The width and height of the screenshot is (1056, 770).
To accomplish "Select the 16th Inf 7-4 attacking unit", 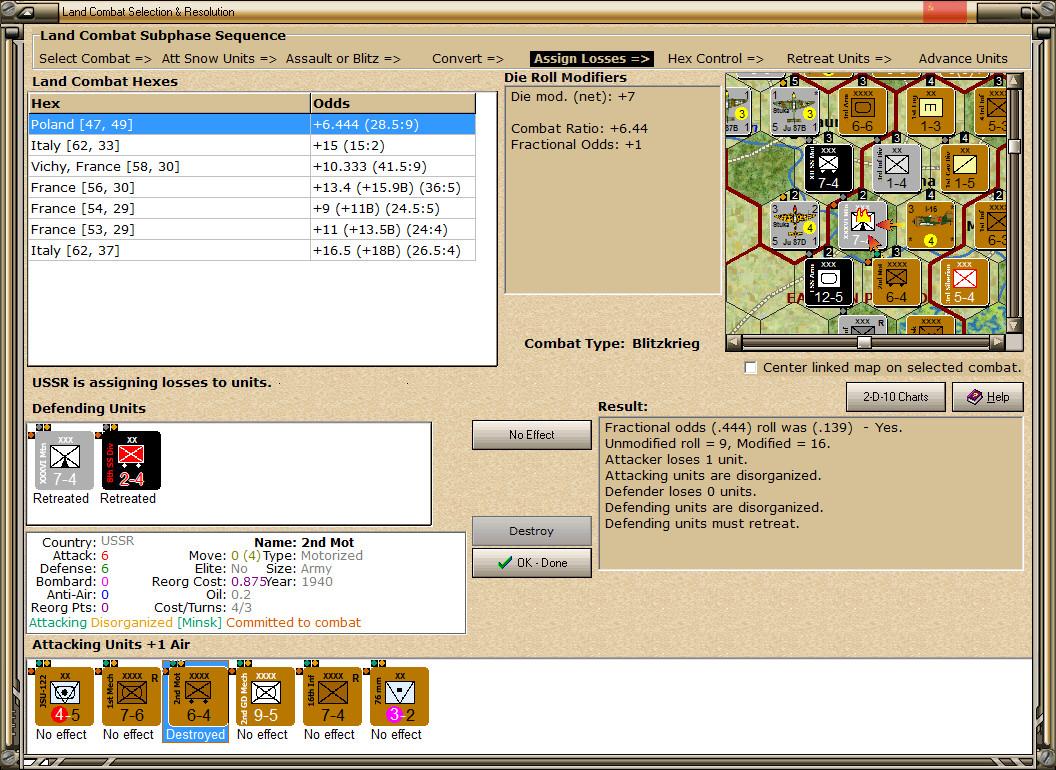I will [x=332, y=697].
